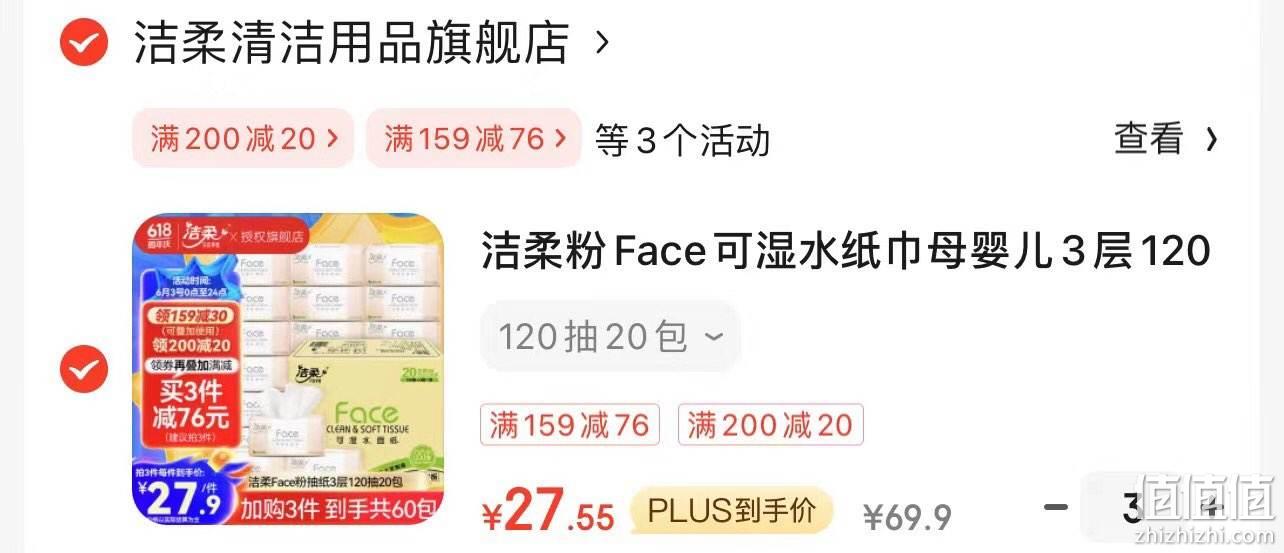Open the 洁柔清洁用品旗舰店 store page chevron
1284x553 pixels.
tap(601, 43)
